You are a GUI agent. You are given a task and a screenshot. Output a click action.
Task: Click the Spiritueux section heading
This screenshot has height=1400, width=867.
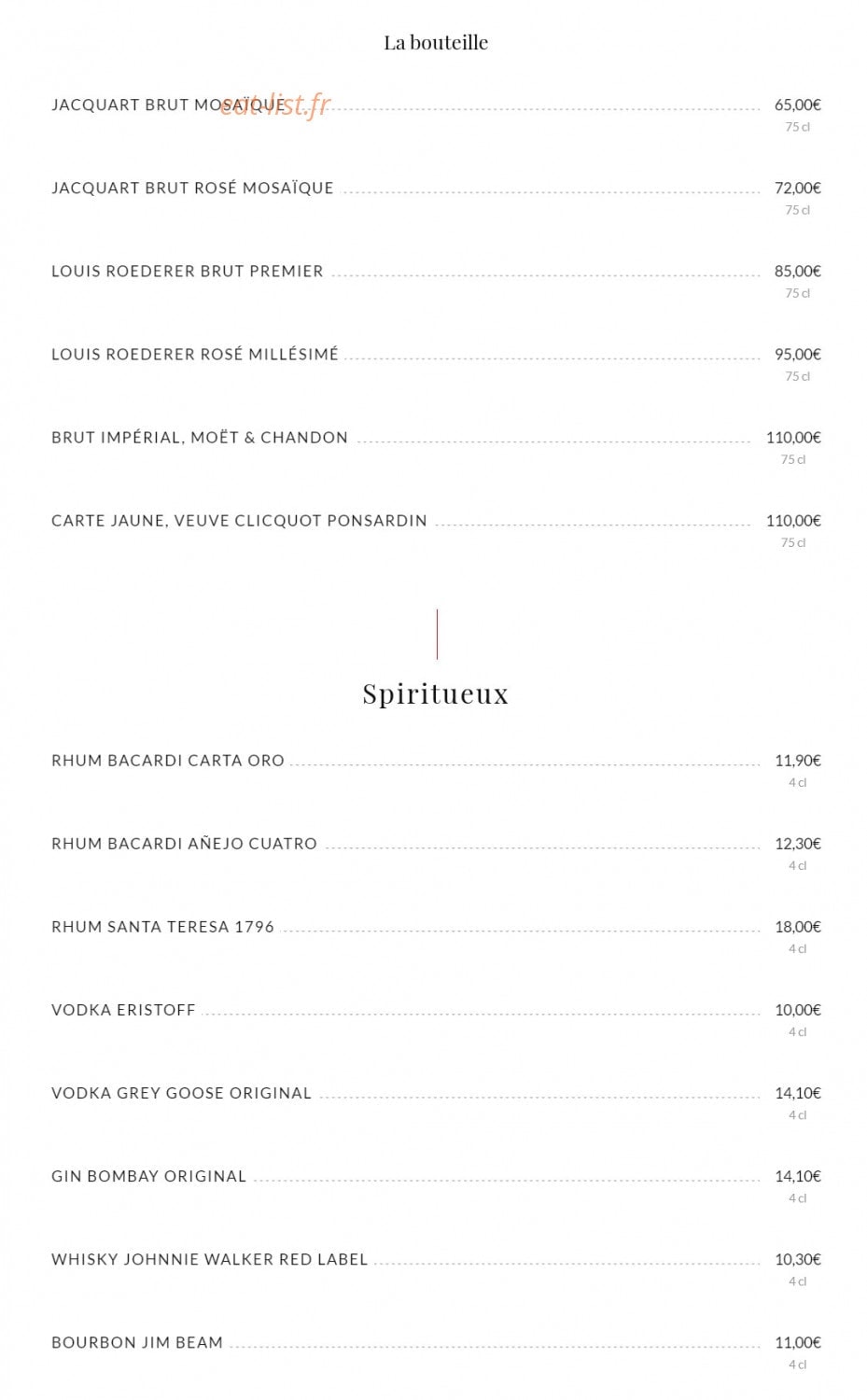click(x=436, y=693)
